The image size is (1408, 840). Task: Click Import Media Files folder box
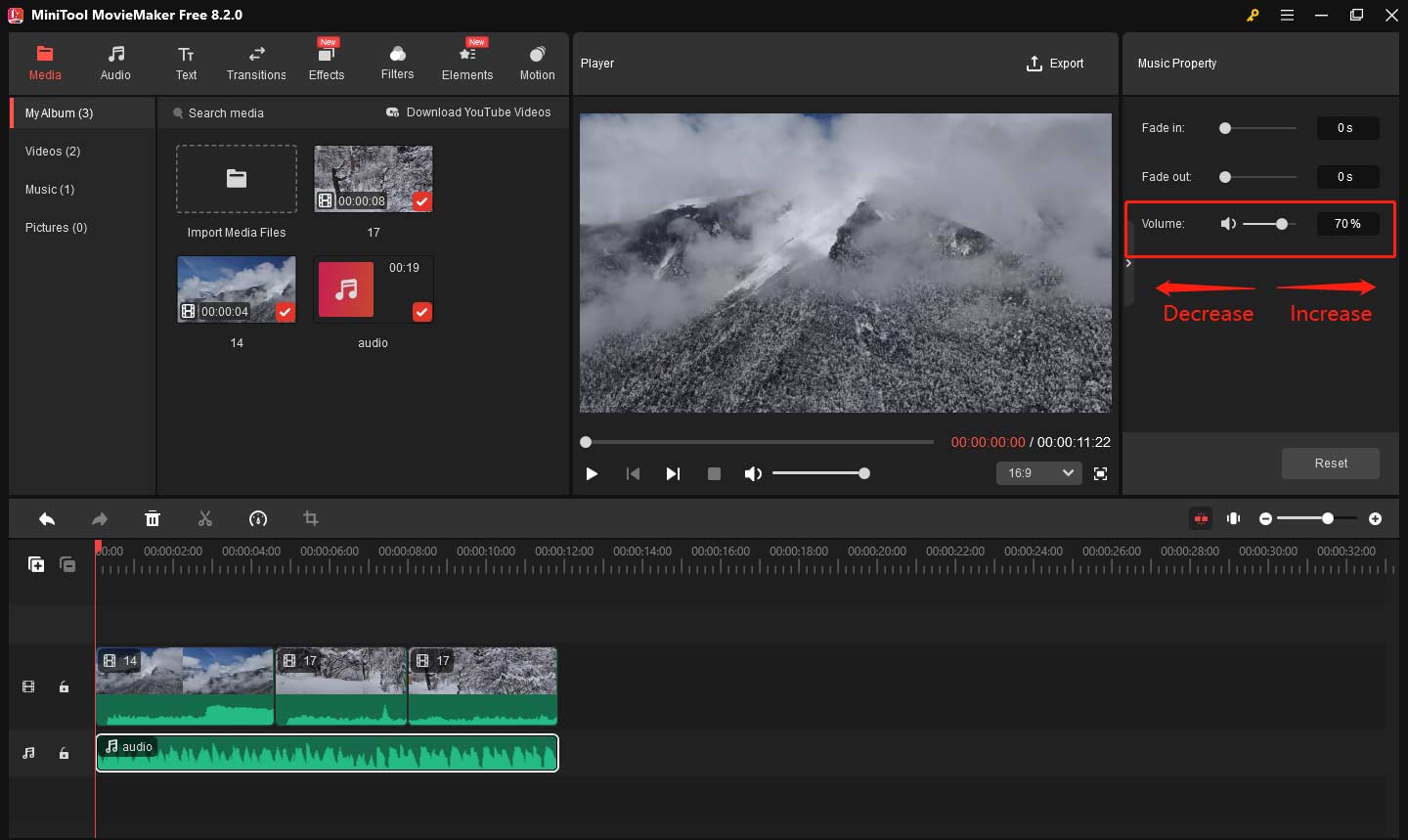pos(237,179)
